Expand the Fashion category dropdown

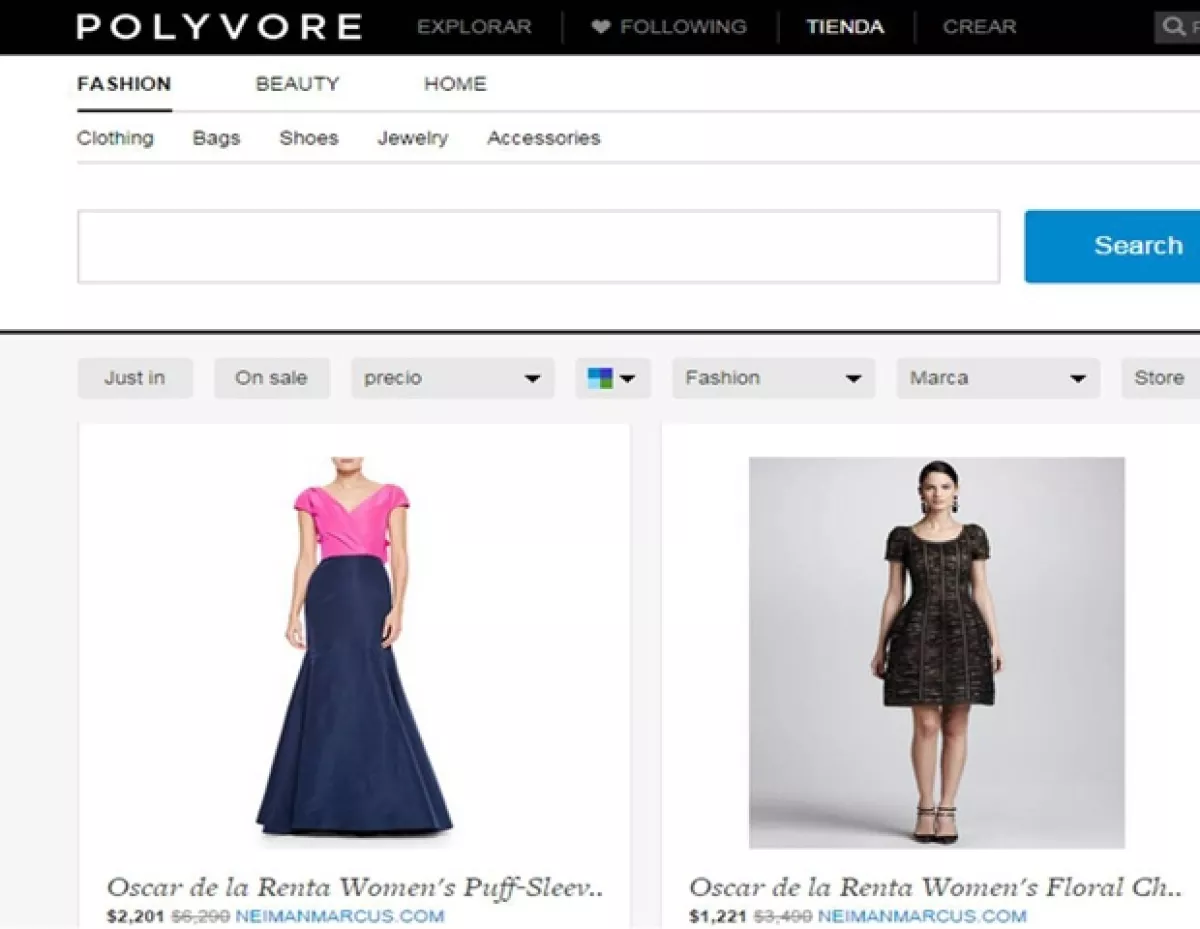click(x=773, y=378)
